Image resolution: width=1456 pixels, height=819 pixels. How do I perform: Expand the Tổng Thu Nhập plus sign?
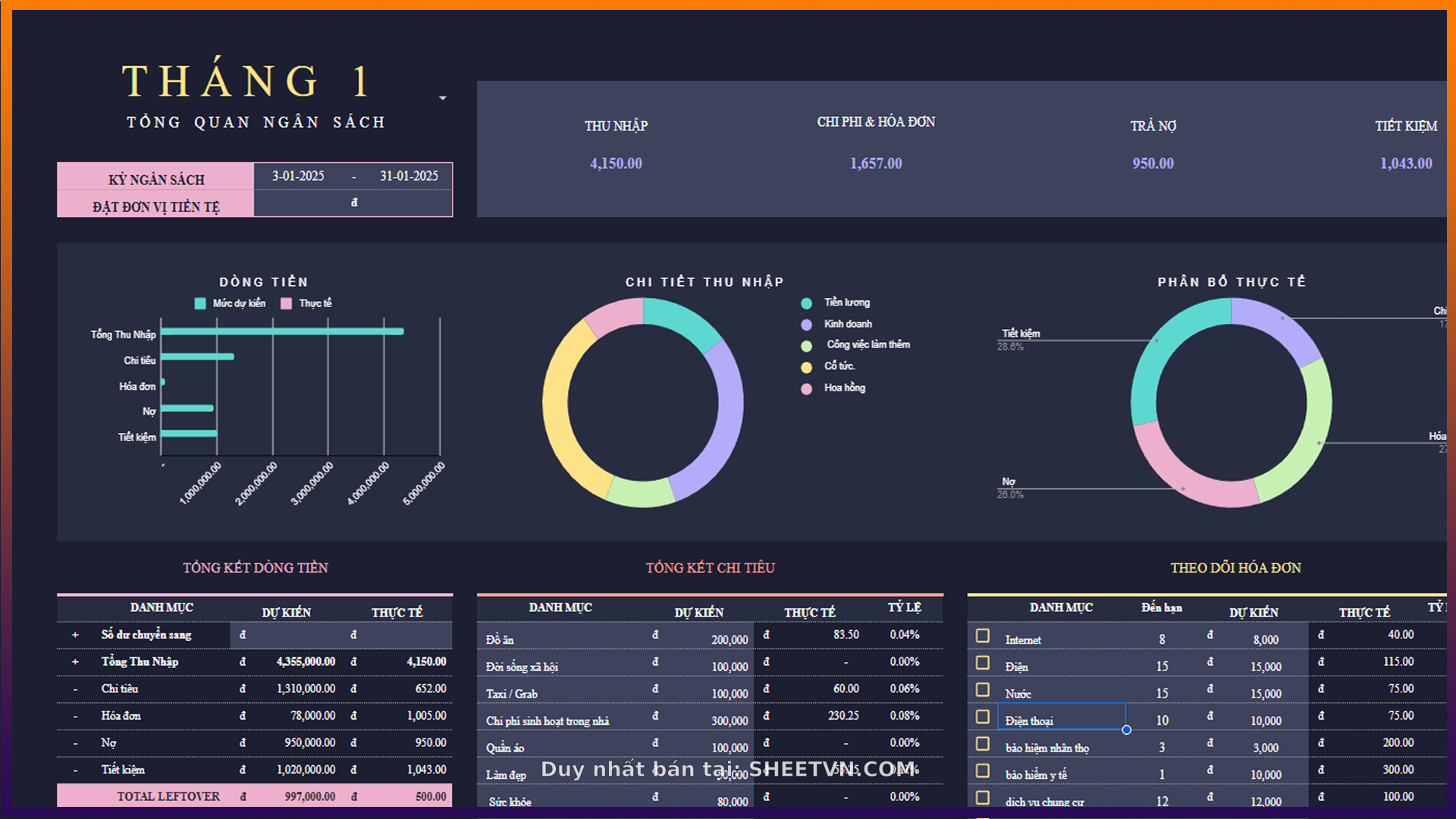(x=75, y=662)
